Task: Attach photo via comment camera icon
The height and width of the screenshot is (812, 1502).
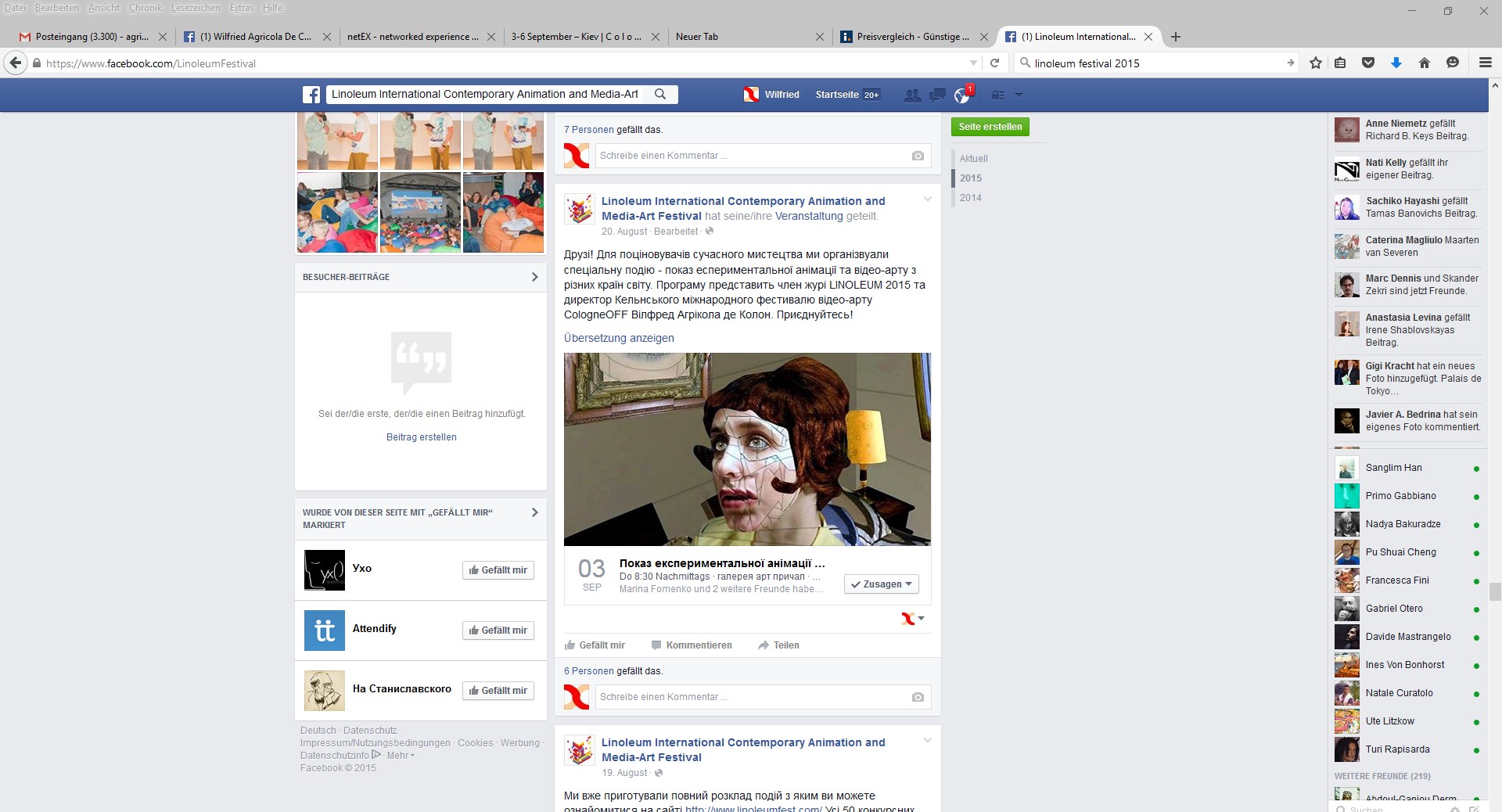Action: pyautogui.click(x=918, y=697)
